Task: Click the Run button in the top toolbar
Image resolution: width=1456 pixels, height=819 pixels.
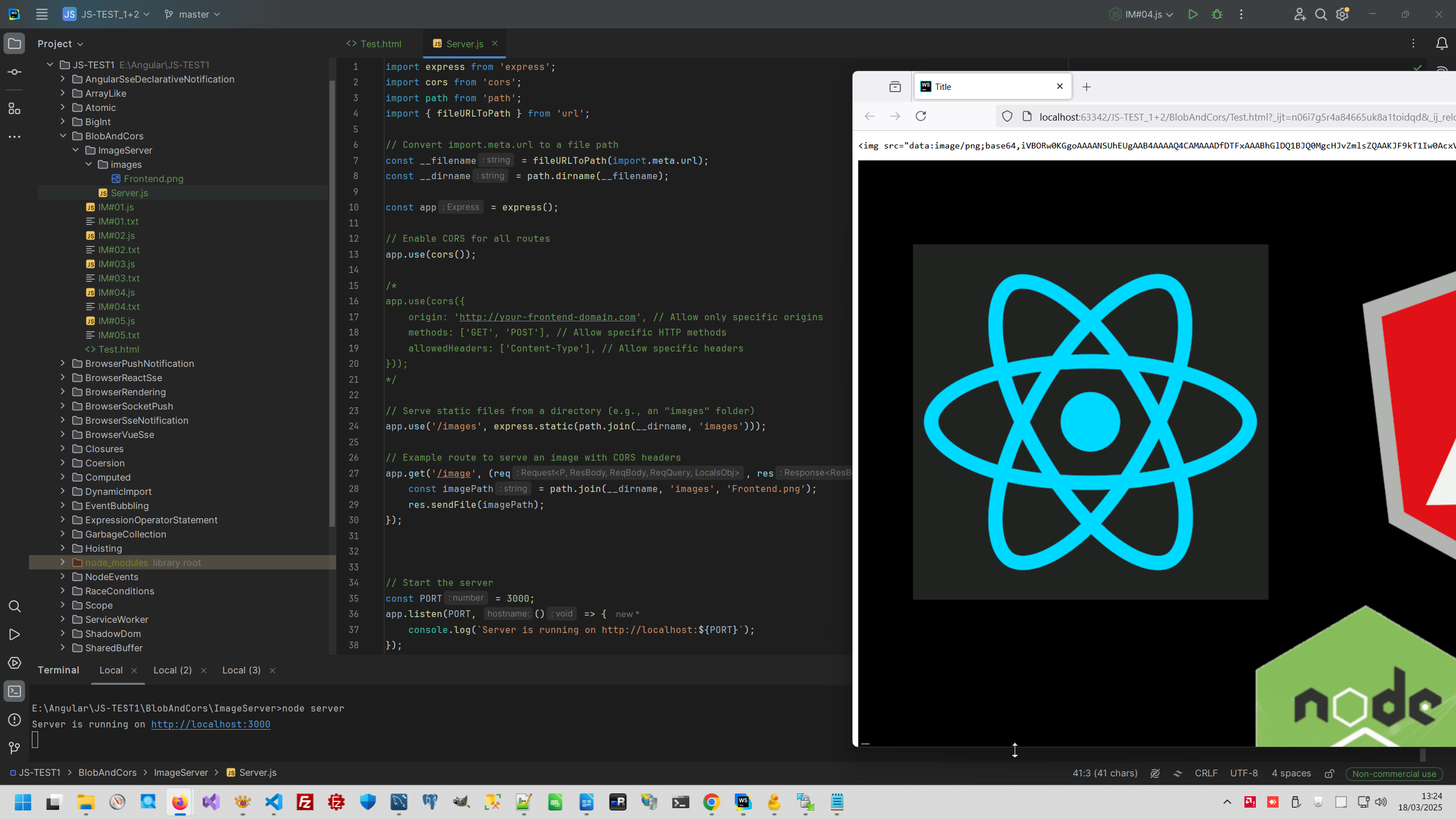Action: 1193,14
